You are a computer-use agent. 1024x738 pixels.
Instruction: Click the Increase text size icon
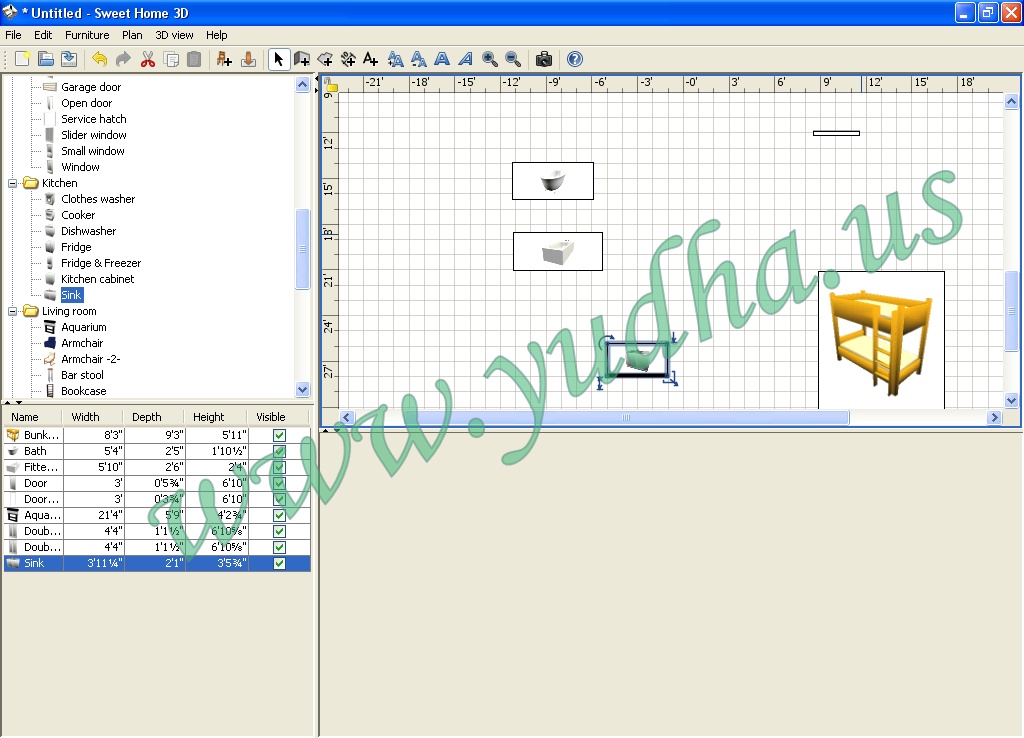pos(395,59)
